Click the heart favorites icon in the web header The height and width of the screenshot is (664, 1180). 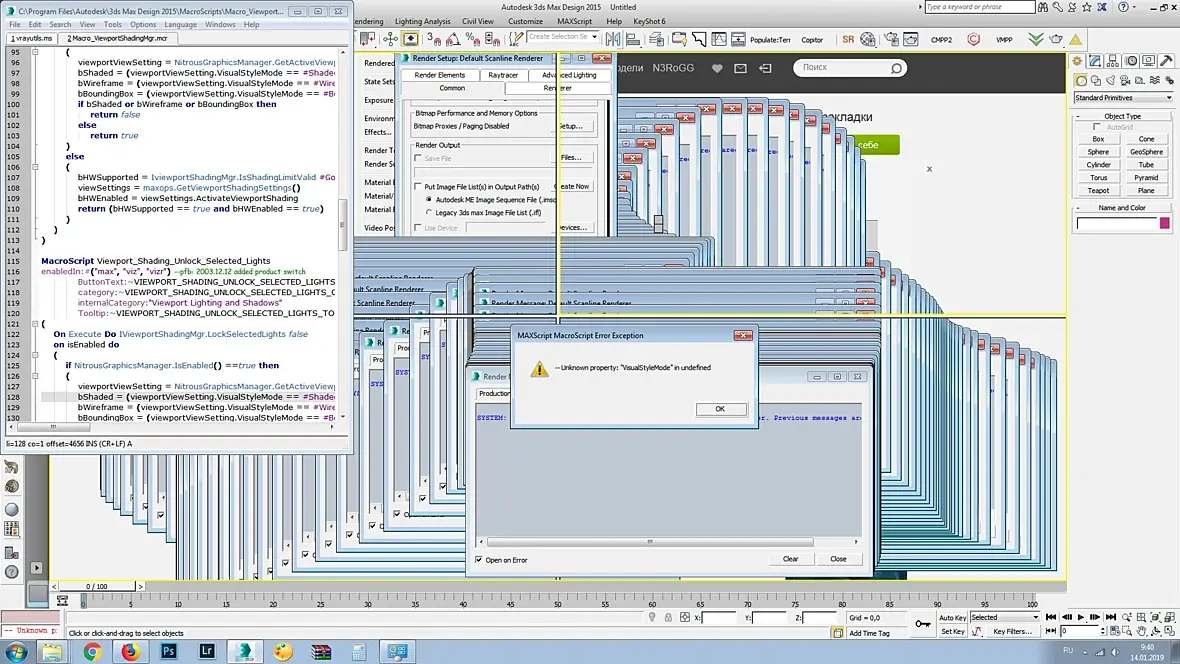coord(717,68)
